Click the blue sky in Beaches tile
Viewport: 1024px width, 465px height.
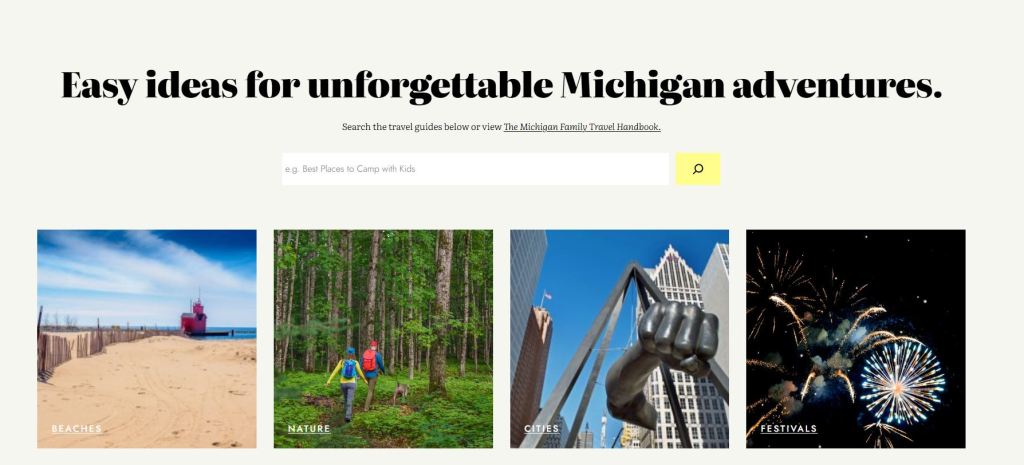click(x=147, y=274)
